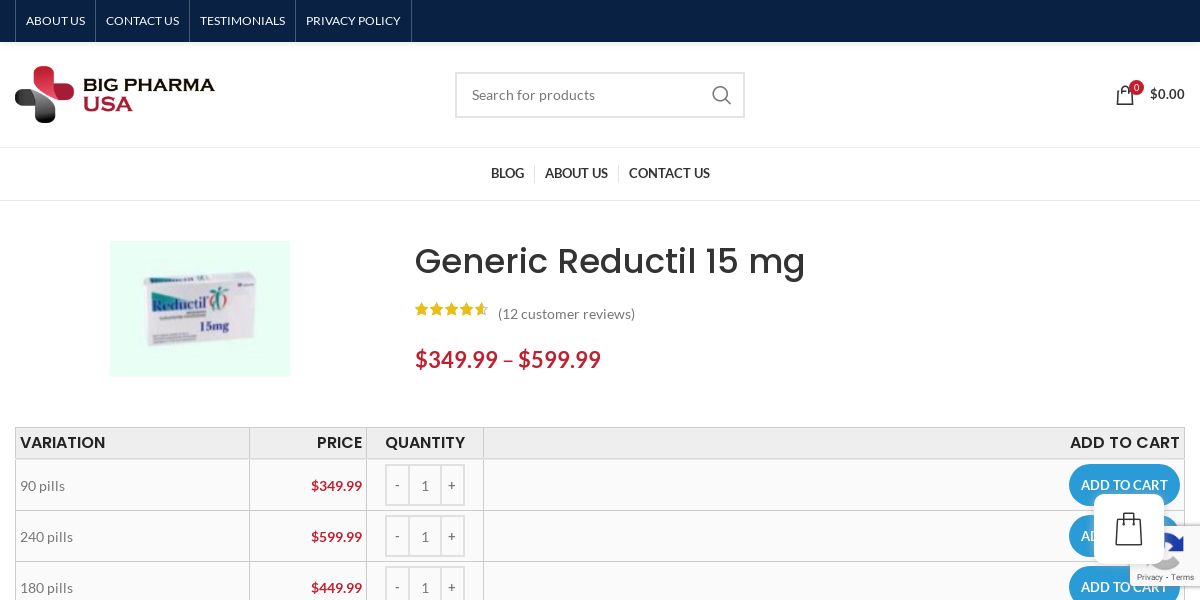Click the star rating icons

(451, 310)
